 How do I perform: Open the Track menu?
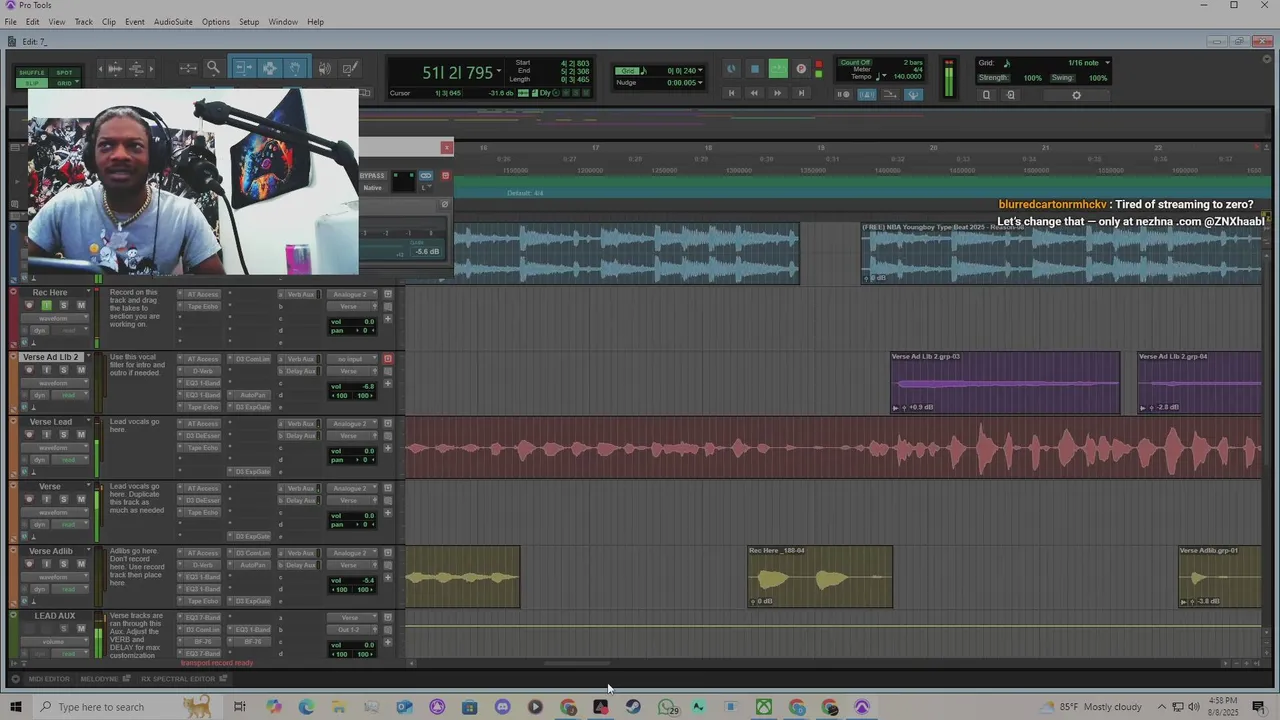pyautogui.click(x=83, y=21)
